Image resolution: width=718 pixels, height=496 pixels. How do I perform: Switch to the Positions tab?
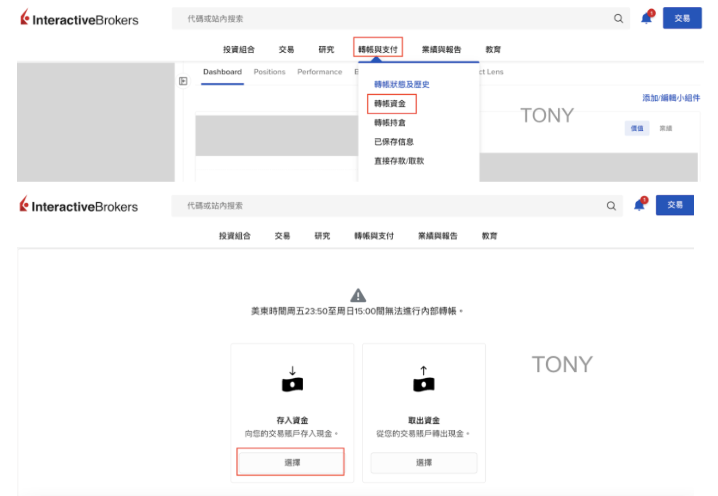tap(269, 72)
